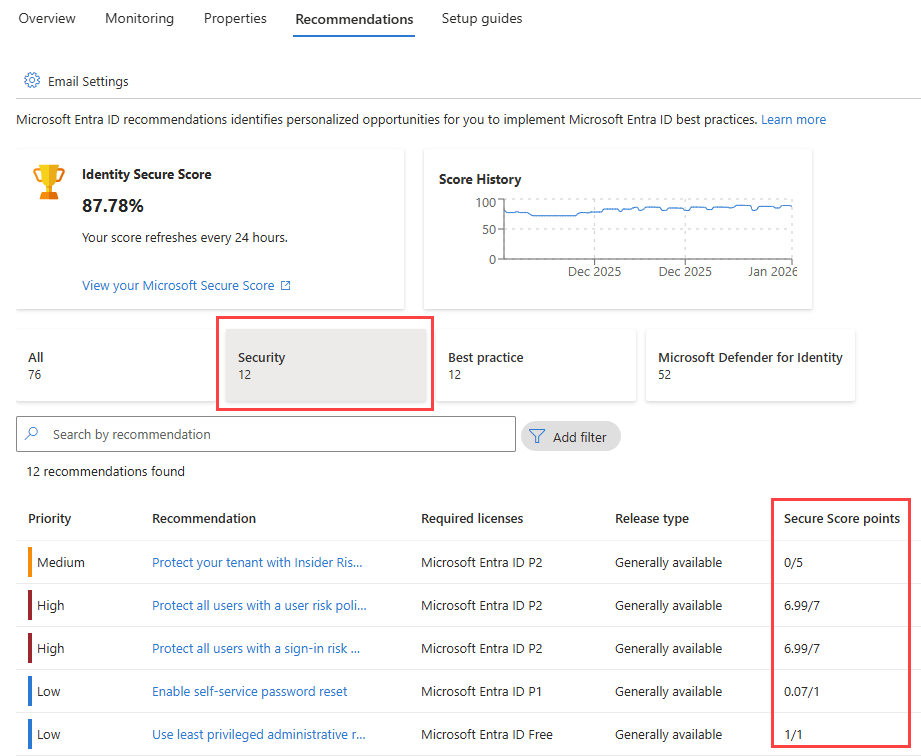
Task: Click the Add filter button
Action: (x=570, y=436)
